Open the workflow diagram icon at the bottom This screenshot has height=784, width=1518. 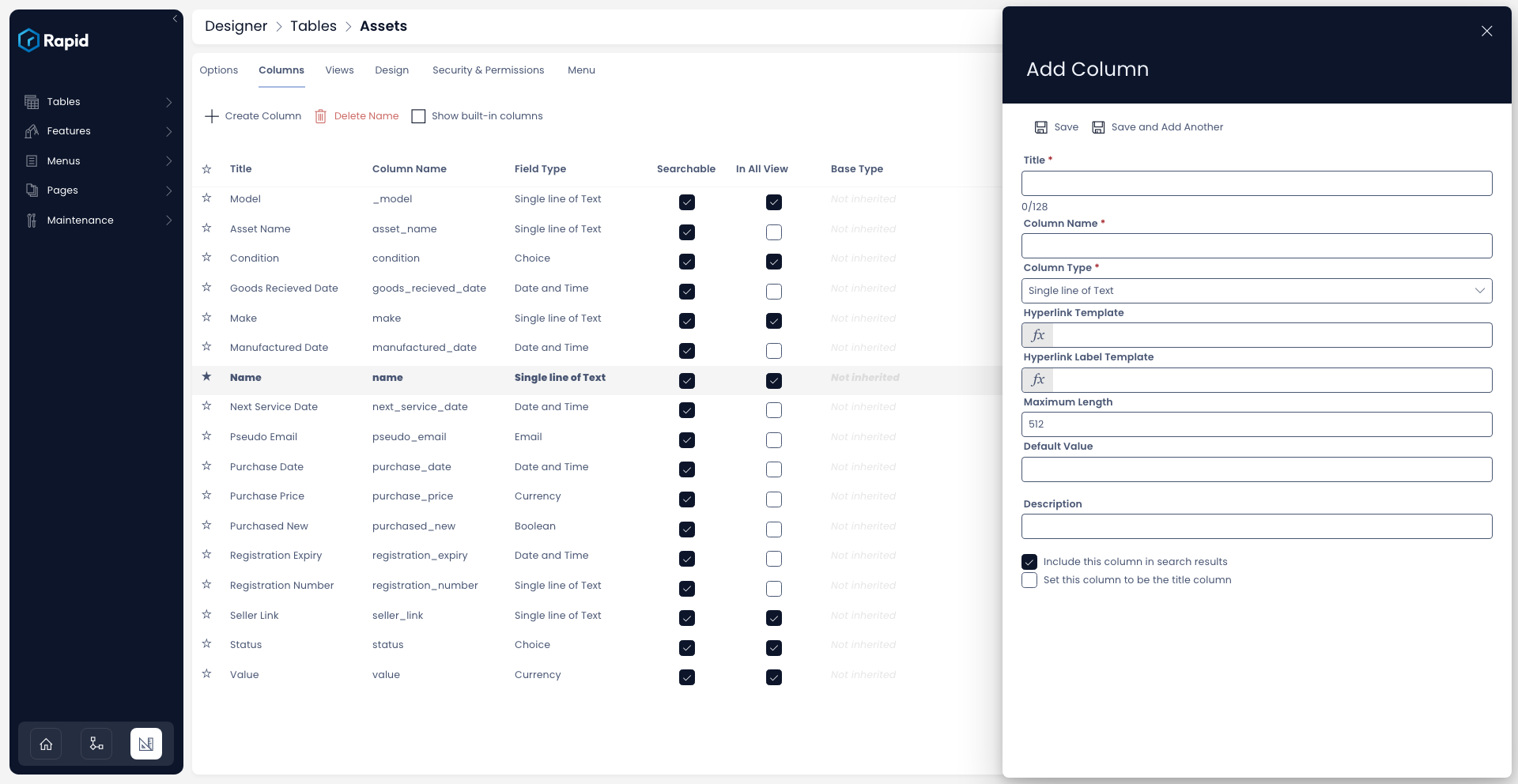pyautogui.click(x=96, y=744)
